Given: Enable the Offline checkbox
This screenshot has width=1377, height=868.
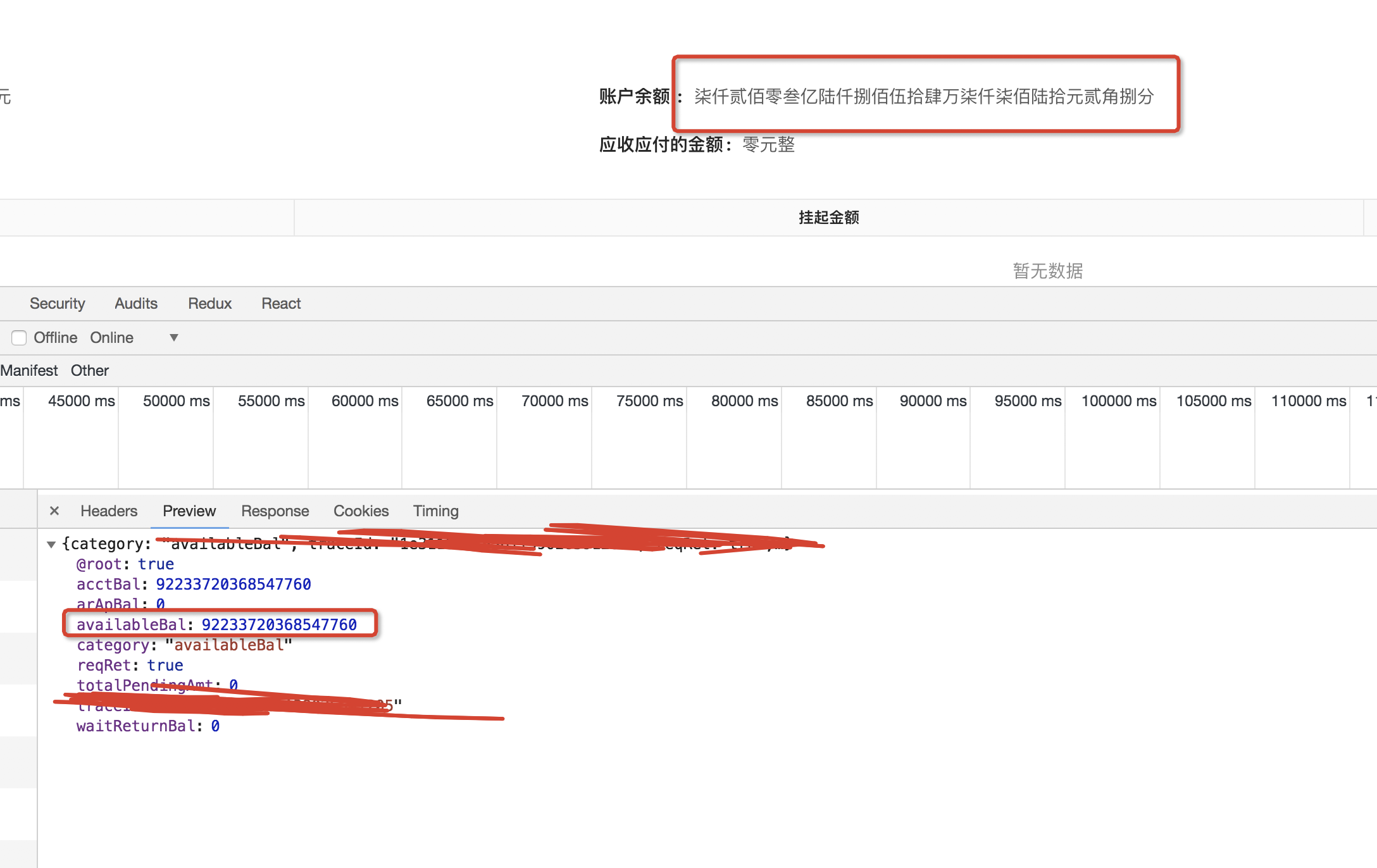Looking at the screenshot, I should pos(19,337).
